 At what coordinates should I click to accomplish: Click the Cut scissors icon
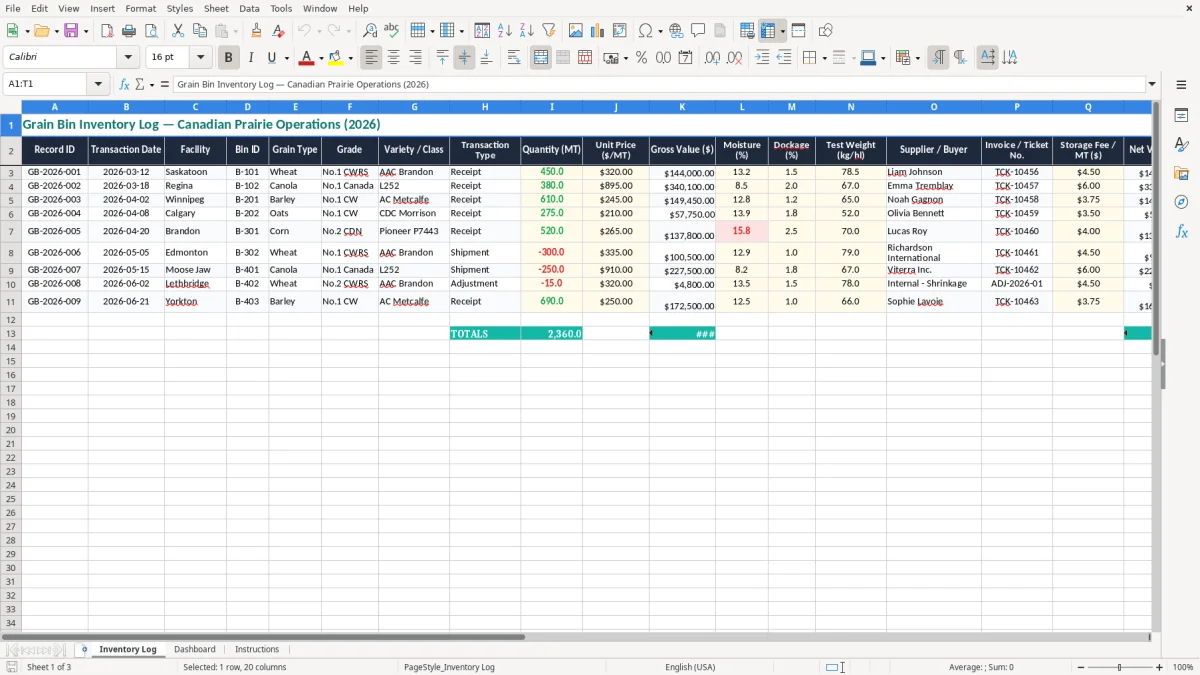click(178, 31)
